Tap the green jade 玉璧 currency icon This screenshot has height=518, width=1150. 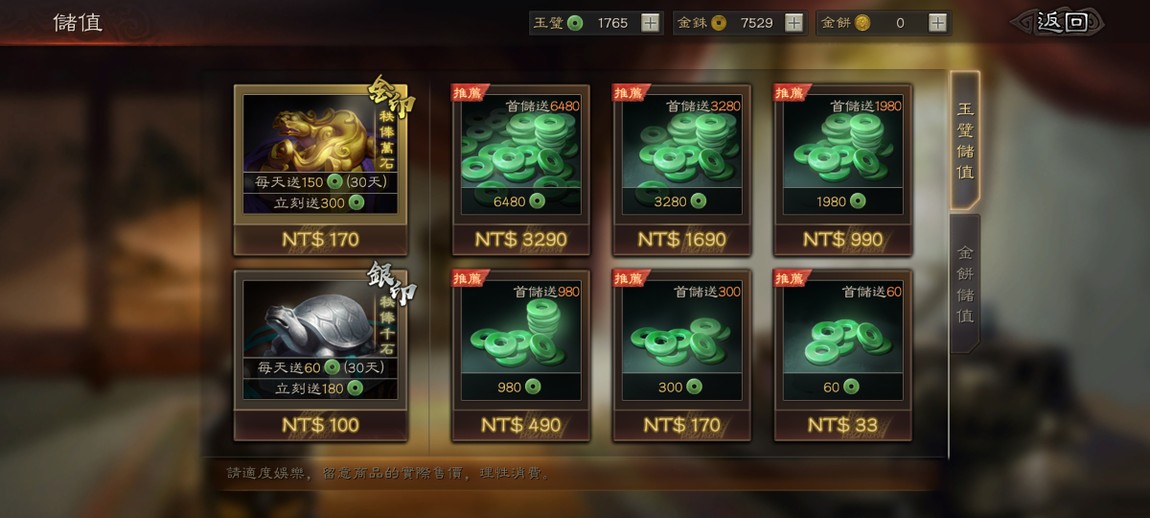coord(575,23)
